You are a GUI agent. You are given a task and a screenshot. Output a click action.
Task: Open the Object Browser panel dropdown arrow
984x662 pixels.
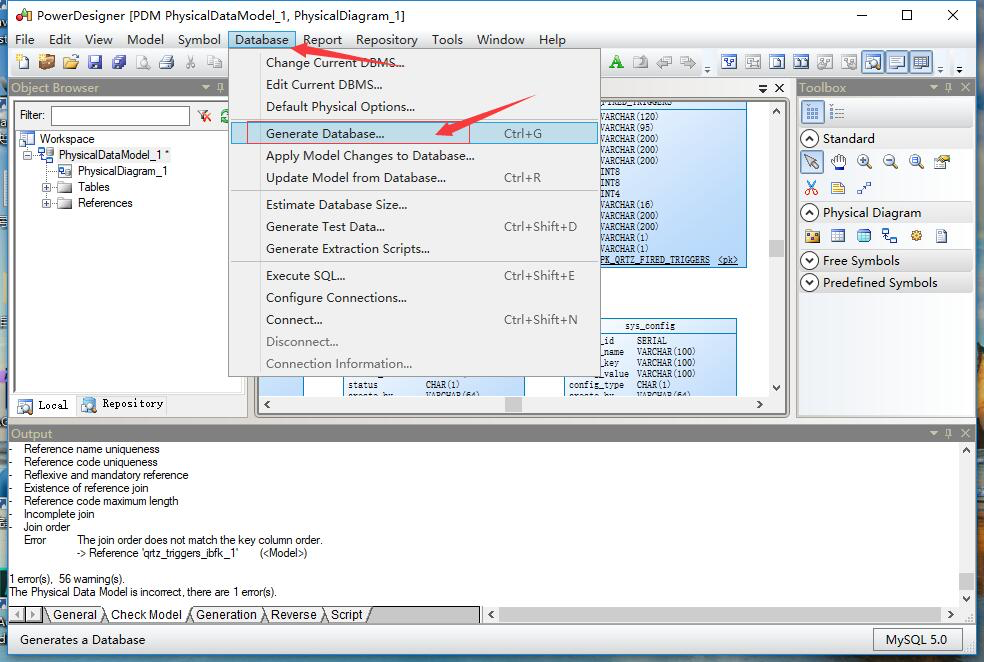pyautogui.click(x=205, y=87)
